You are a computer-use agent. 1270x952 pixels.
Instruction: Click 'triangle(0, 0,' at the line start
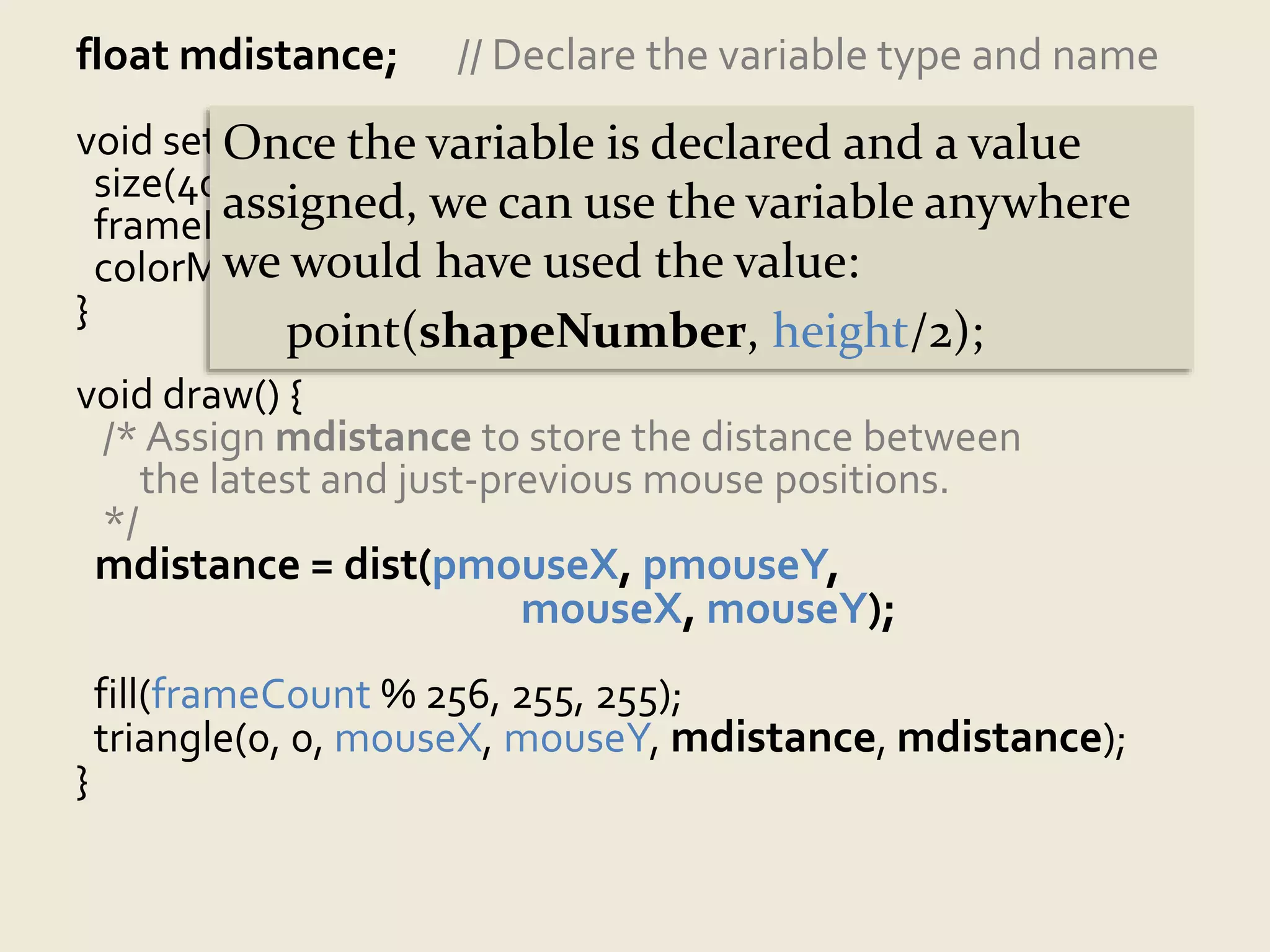click(x=208, y=739)
